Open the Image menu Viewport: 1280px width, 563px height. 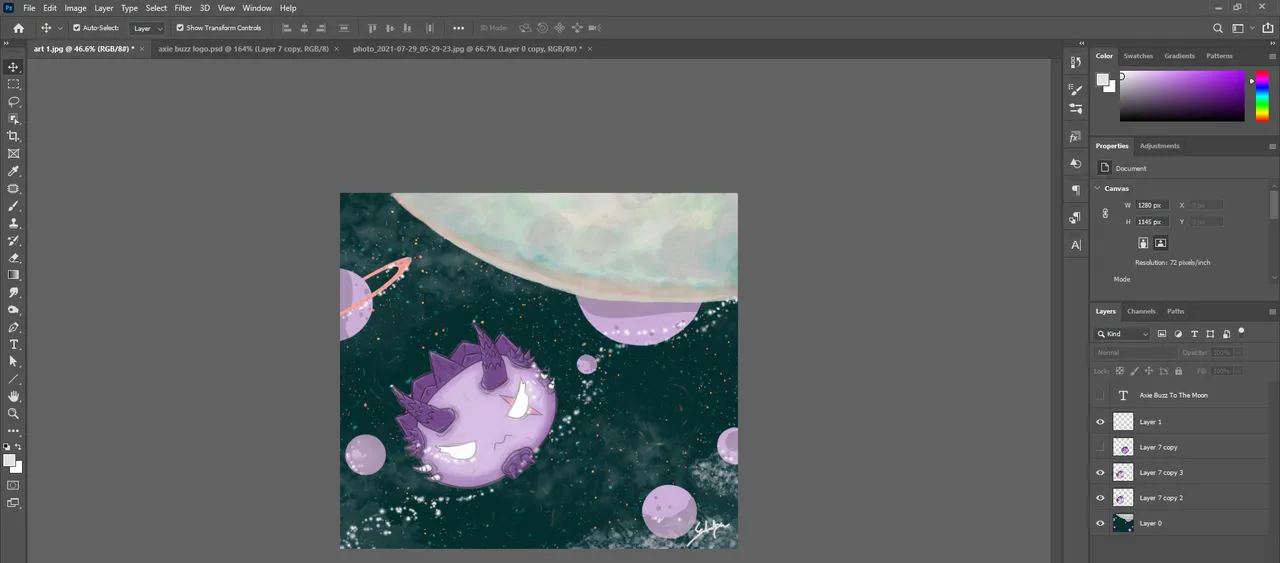76,8
